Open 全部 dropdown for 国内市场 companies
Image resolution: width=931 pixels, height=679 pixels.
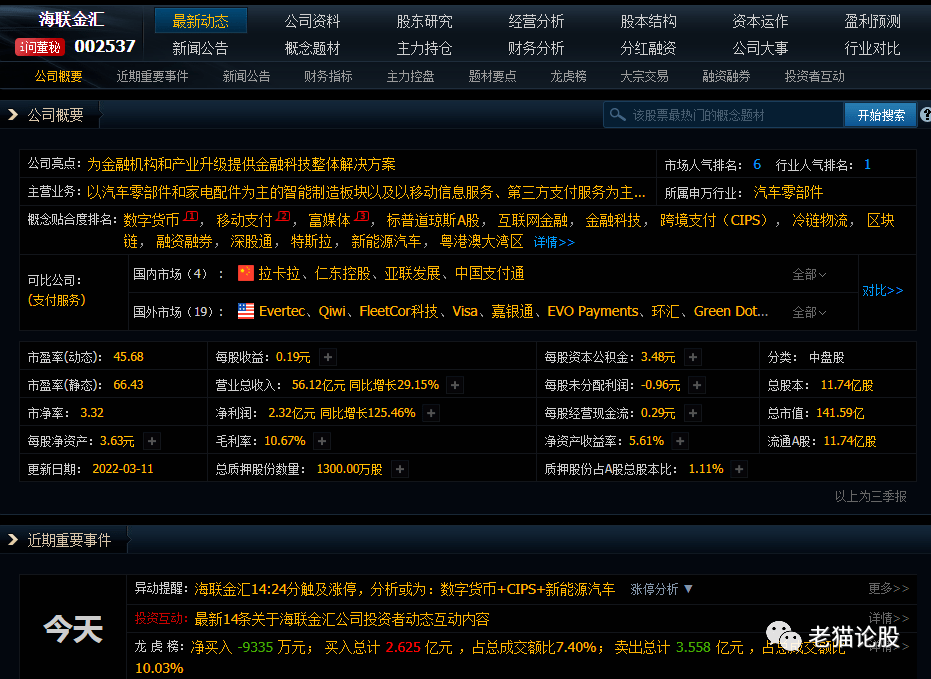point(809,274)
